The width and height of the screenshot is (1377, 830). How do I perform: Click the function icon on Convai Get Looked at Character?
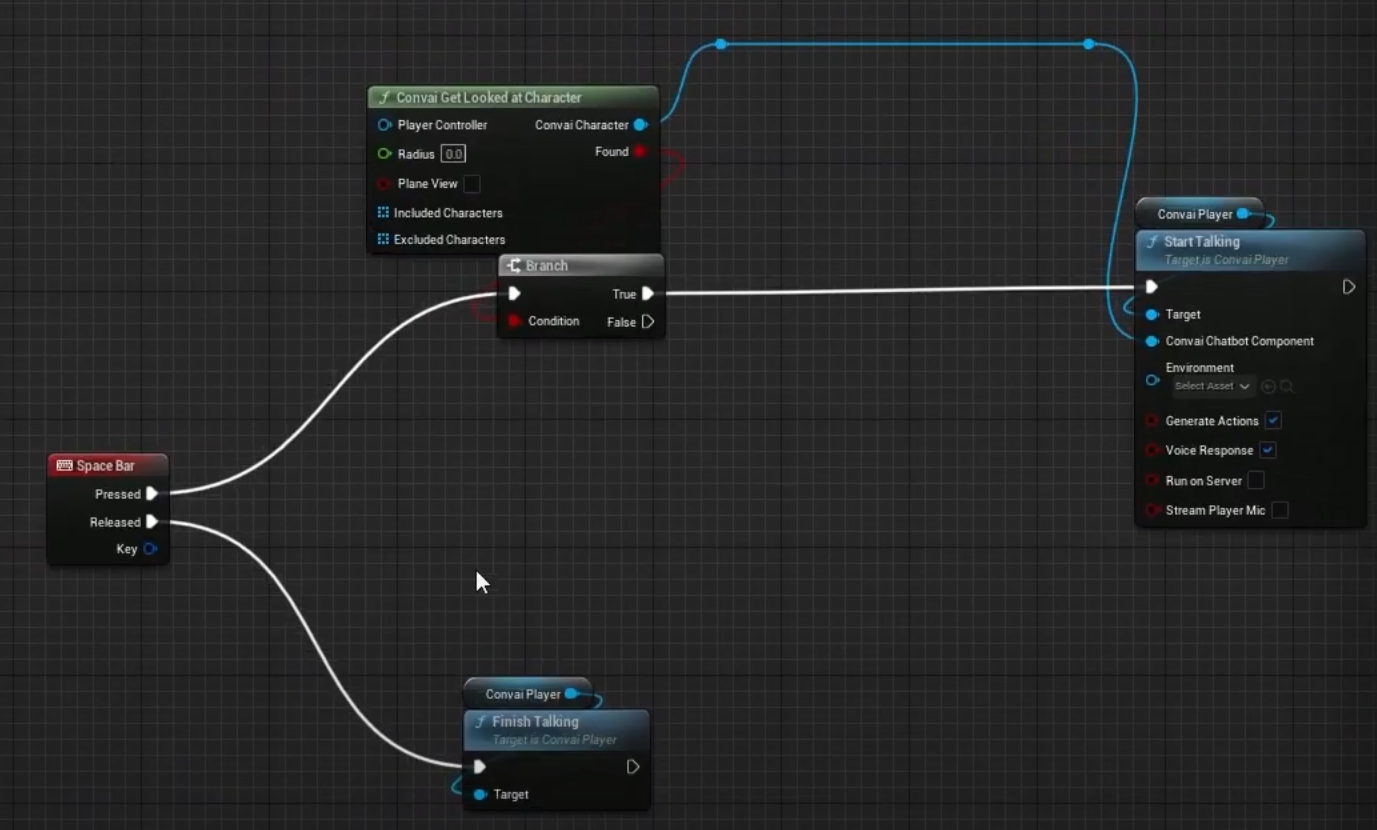383,98
